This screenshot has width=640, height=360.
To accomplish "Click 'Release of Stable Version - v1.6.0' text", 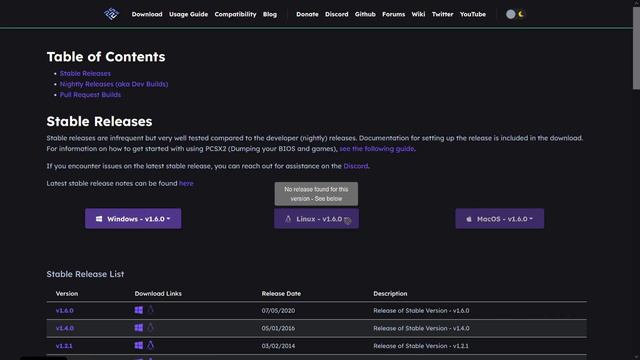I will tap(421, 311).
